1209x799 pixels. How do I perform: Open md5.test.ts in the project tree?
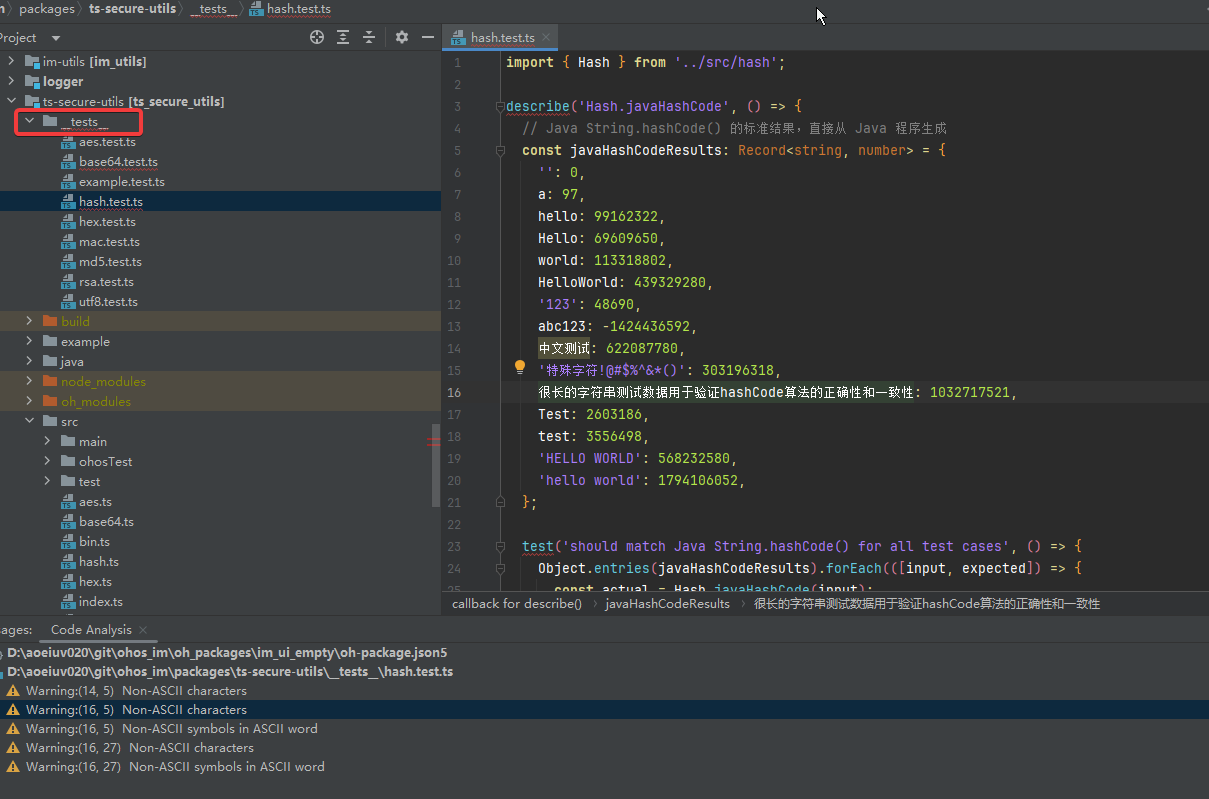[x=110, y=262]
